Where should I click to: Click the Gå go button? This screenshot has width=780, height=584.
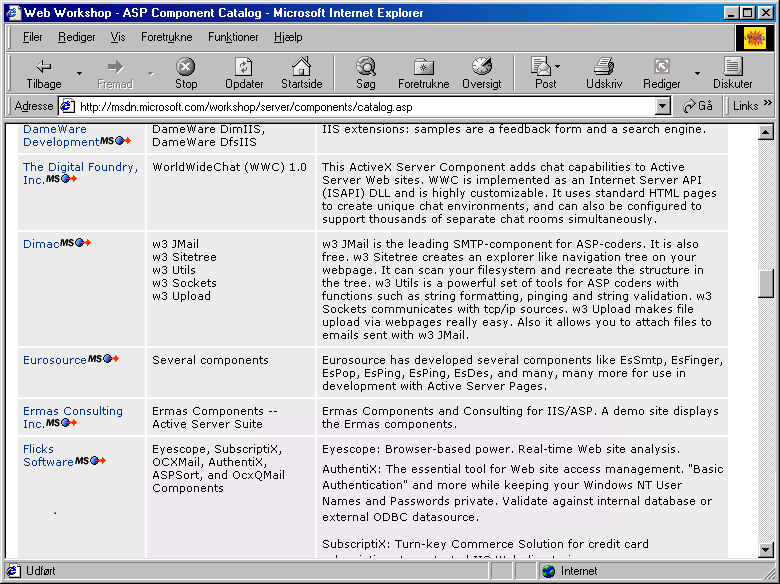pyautogui.click(x=697, y=106)
